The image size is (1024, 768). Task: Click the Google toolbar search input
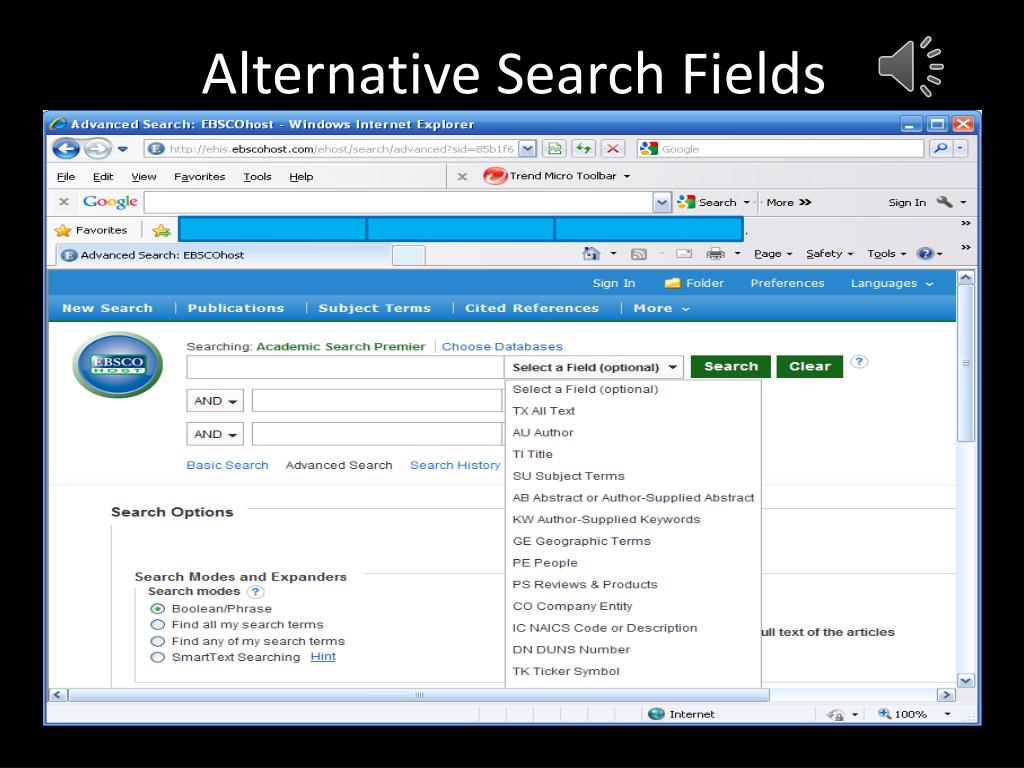pos(399,202)
